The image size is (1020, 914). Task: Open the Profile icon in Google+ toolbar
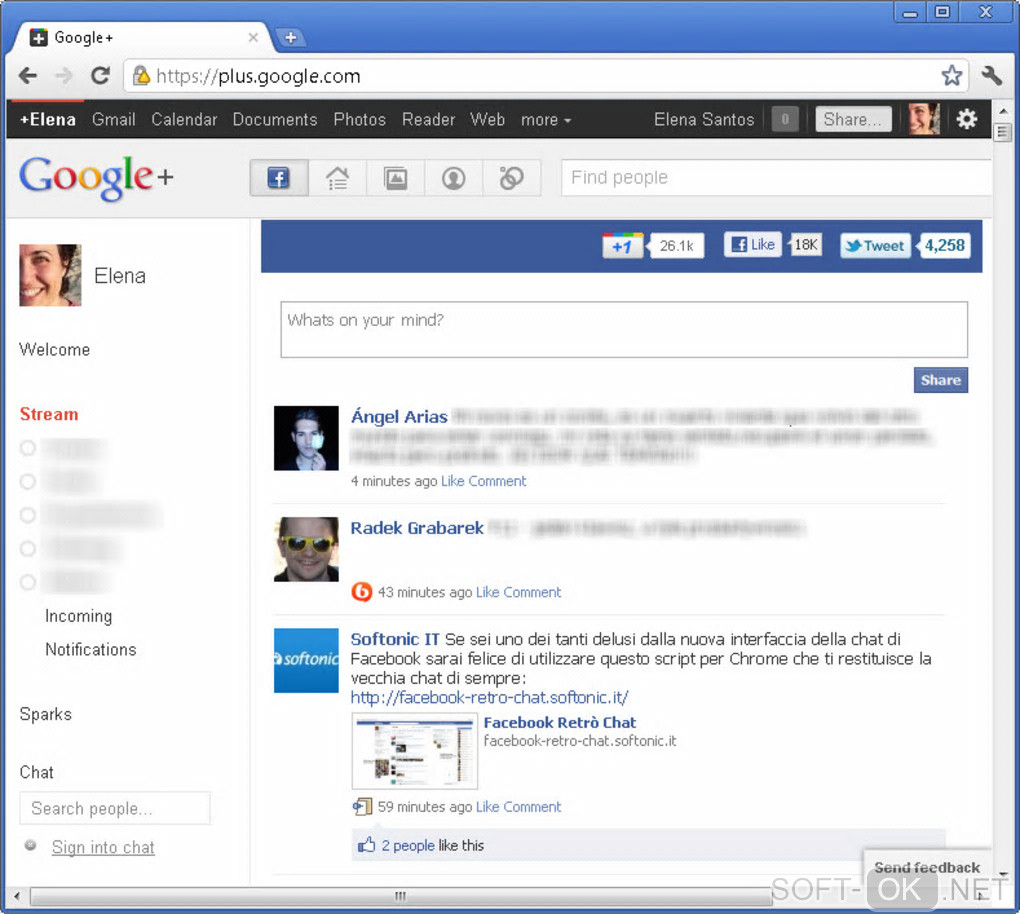click(x=453, y=178)
